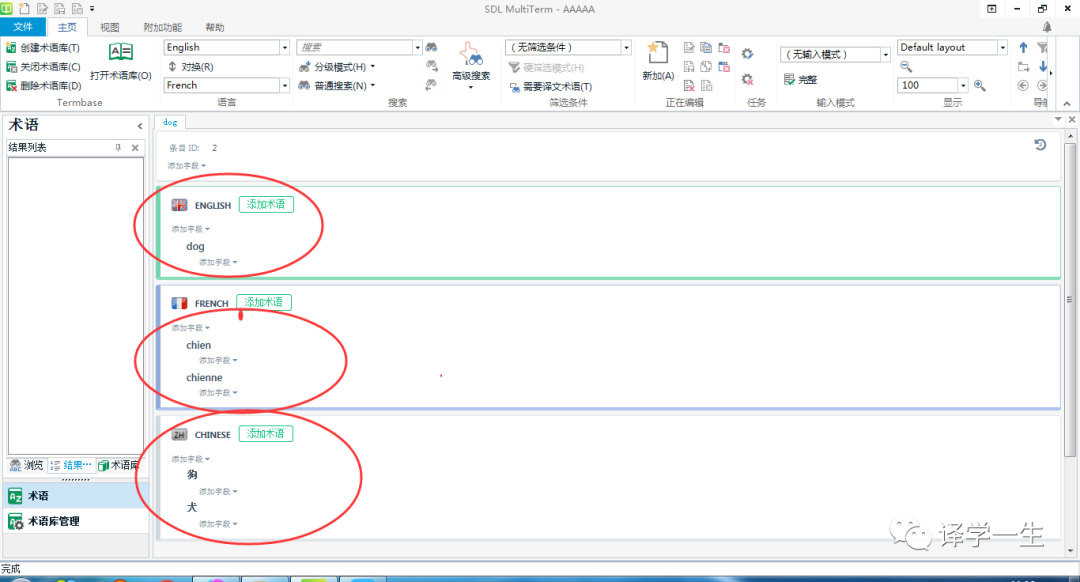1080x582 pixels.
Task: Toggle 需要译文术语(T) filter
Action: pyautogui.click(x=550, y=87)
